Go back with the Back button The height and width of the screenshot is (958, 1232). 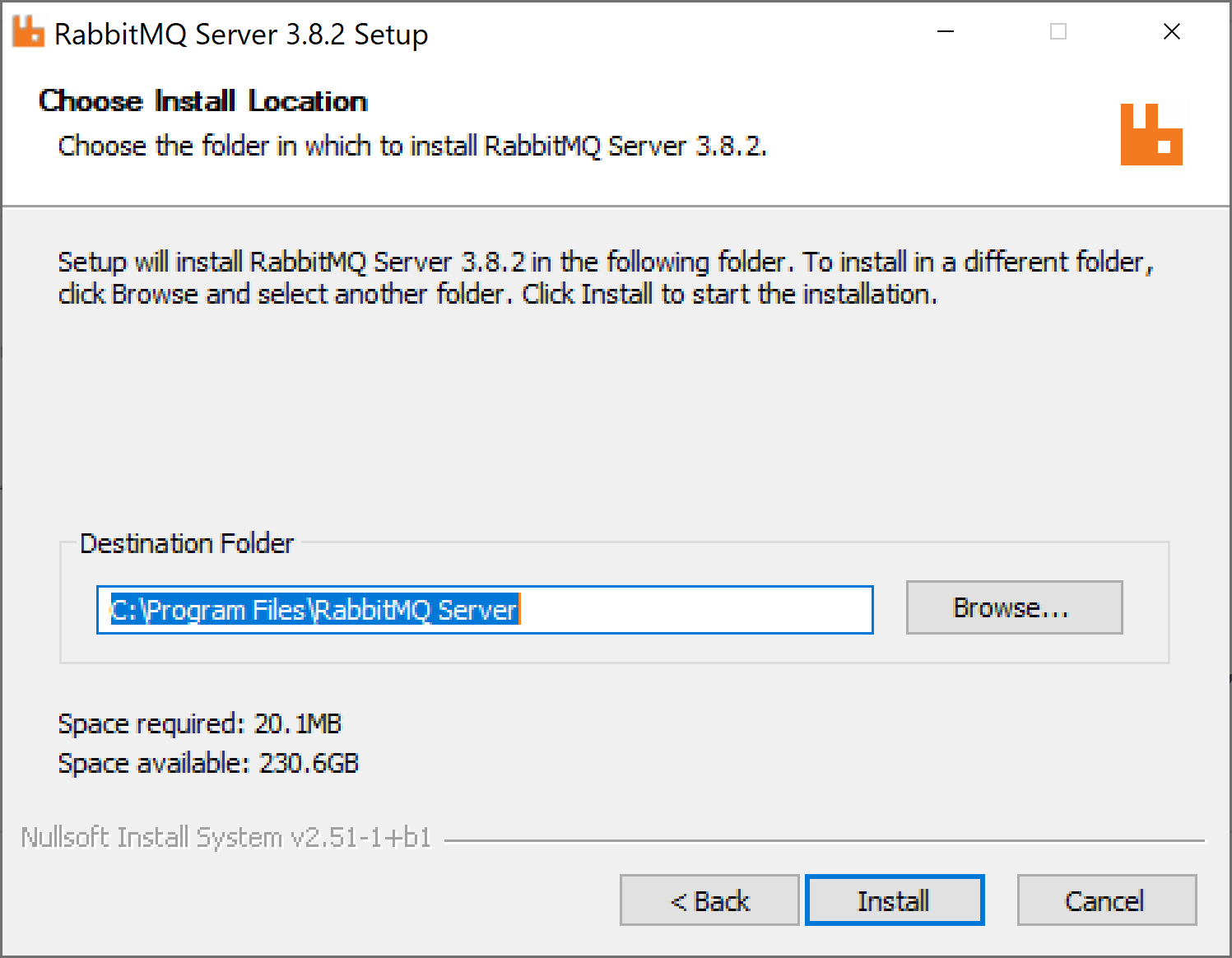[709, 900]
